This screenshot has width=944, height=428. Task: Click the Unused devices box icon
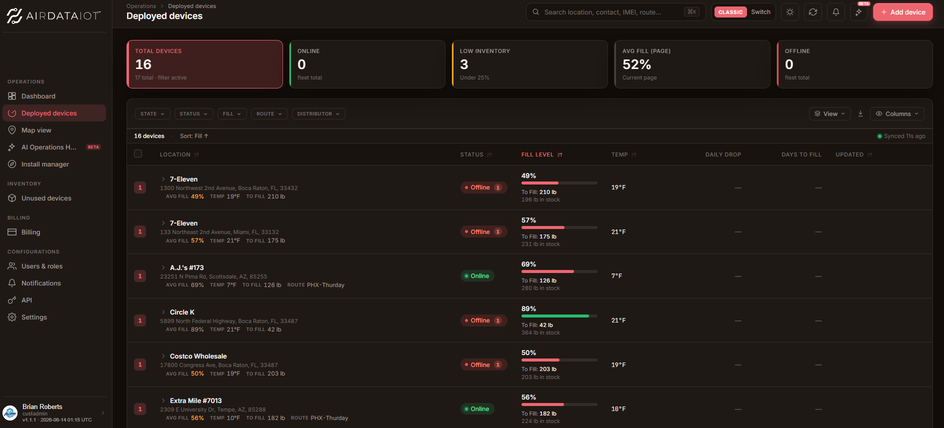(12, 198)
